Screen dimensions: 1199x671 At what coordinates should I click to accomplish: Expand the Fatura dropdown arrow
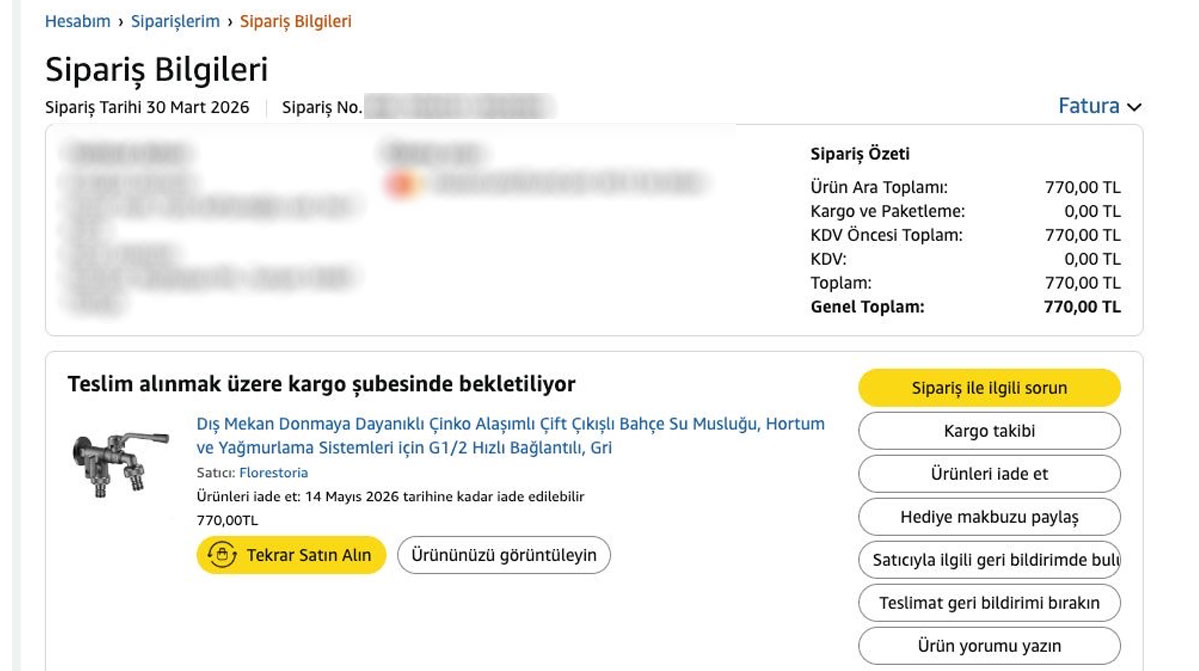pyautogui.click(x=1134, y=107)
